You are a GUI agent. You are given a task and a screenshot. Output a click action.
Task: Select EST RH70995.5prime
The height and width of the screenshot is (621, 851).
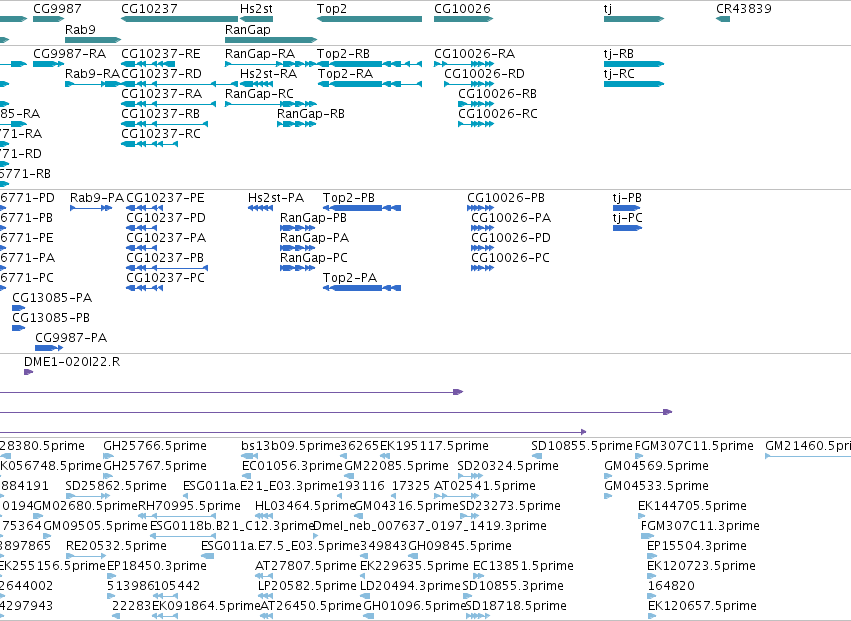tap(189, 506)
